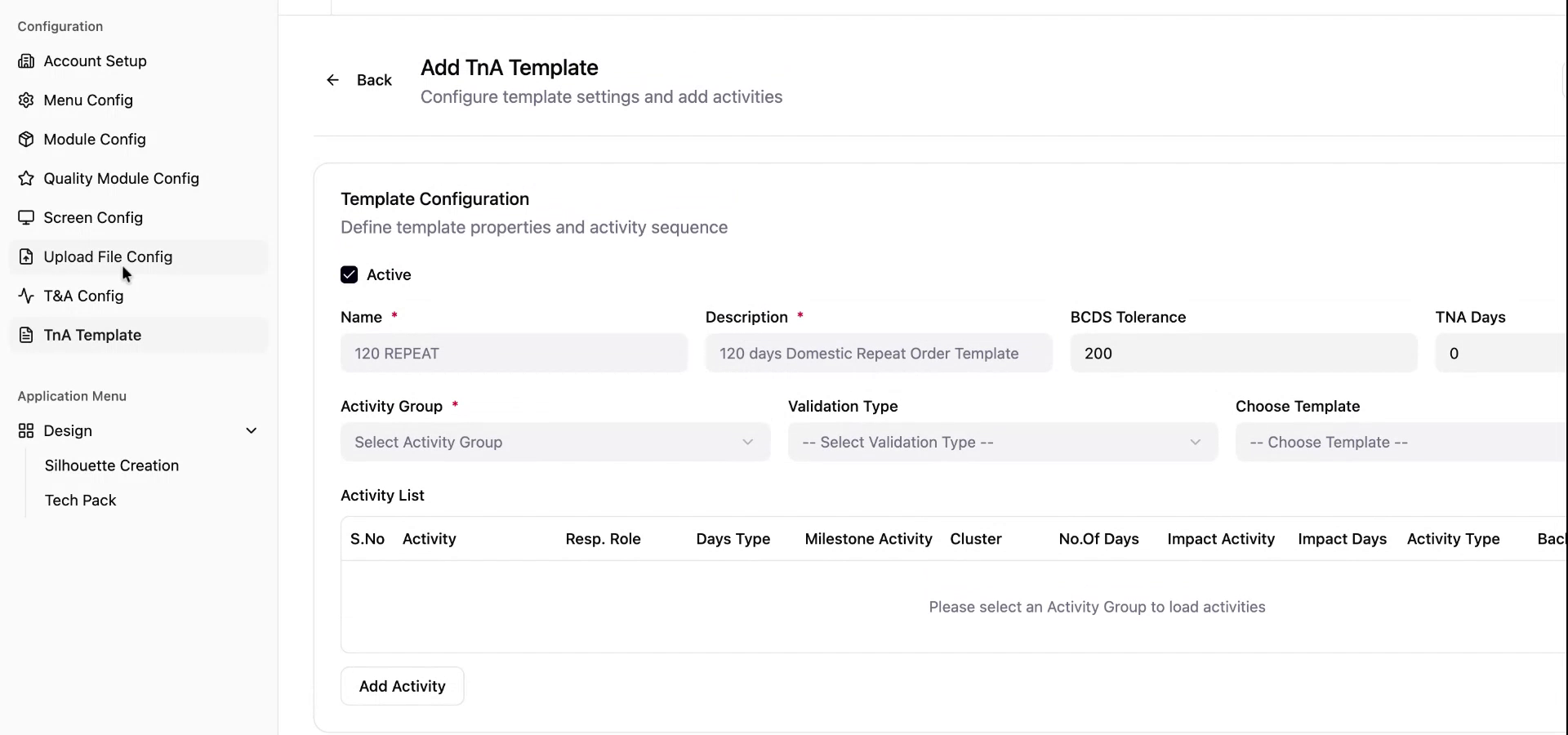Click the Screen Config monitor icon
Viewport: 1568px width, 735px height.
tap(26, 218)
